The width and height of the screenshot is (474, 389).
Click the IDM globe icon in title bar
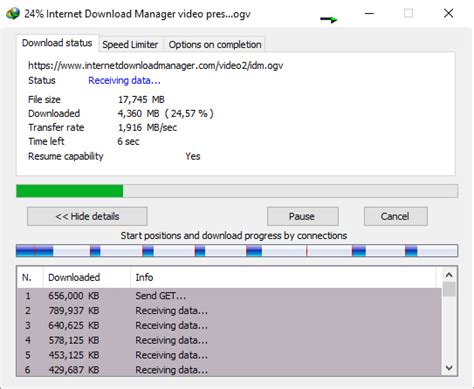point(13,14)
